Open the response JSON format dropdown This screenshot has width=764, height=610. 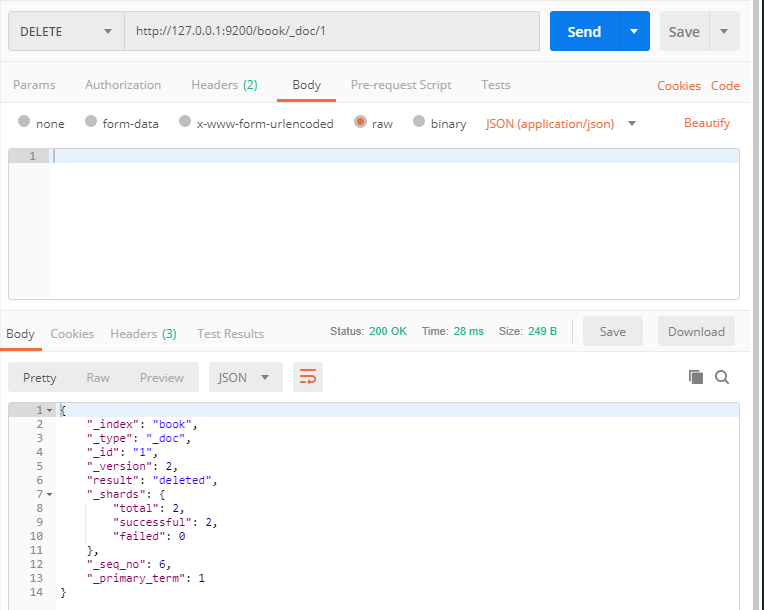[246, 377]
